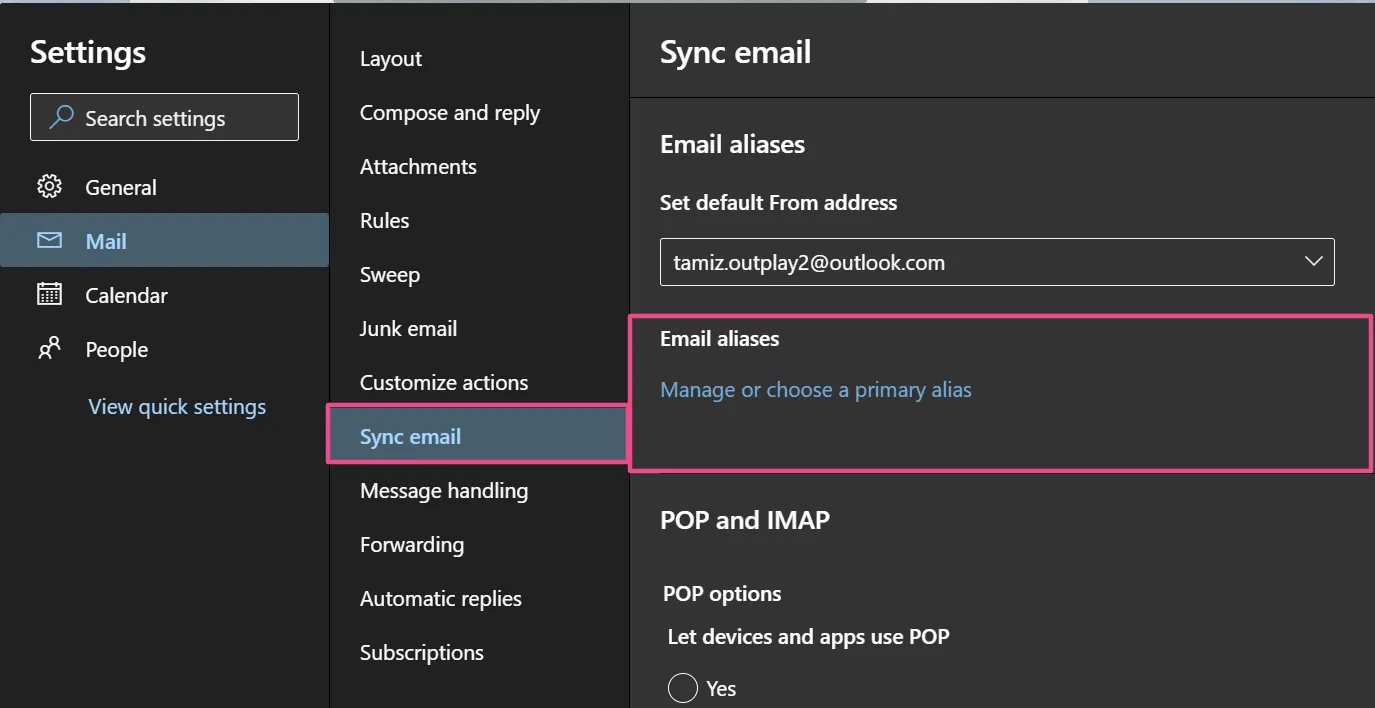Click the search magnifier icon
1375x708 pixels.
coord(61,117)
